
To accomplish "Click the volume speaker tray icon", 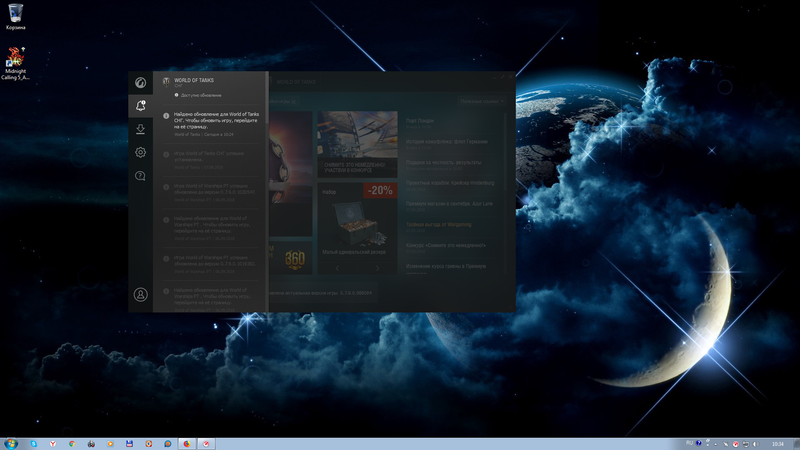I will click(x=756, y=444).
